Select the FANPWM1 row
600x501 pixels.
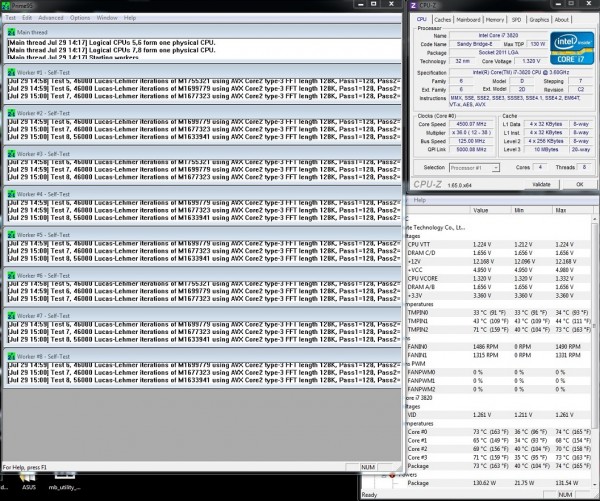[499, 381]
